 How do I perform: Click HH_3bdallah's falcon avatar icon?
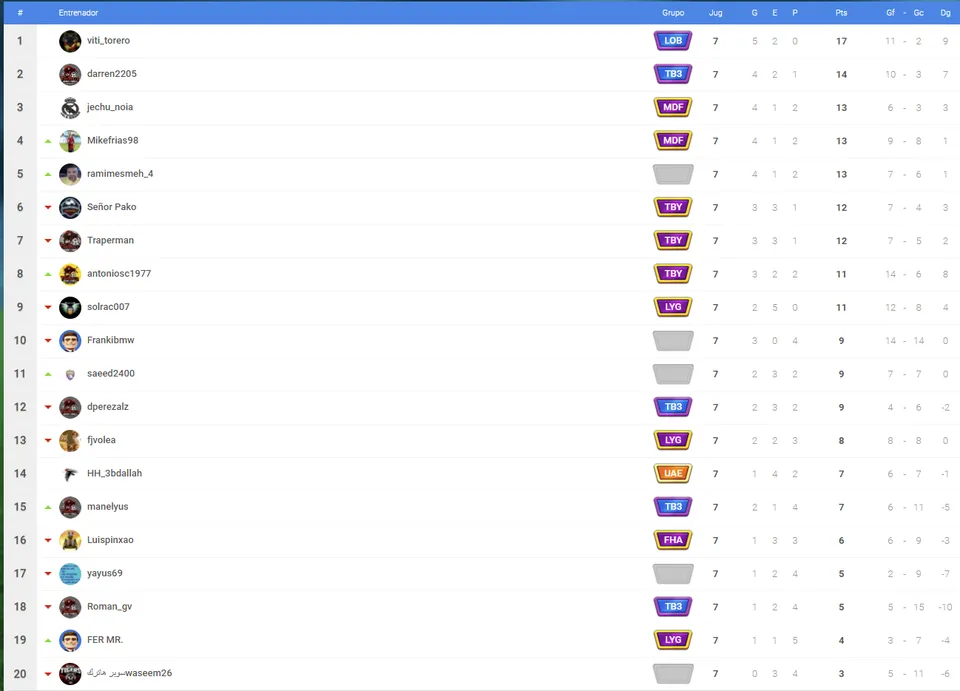[70, 474]
